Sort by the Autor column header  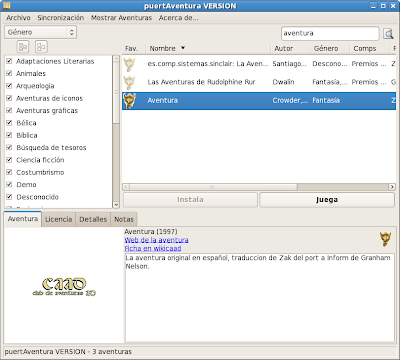point(290,48)
